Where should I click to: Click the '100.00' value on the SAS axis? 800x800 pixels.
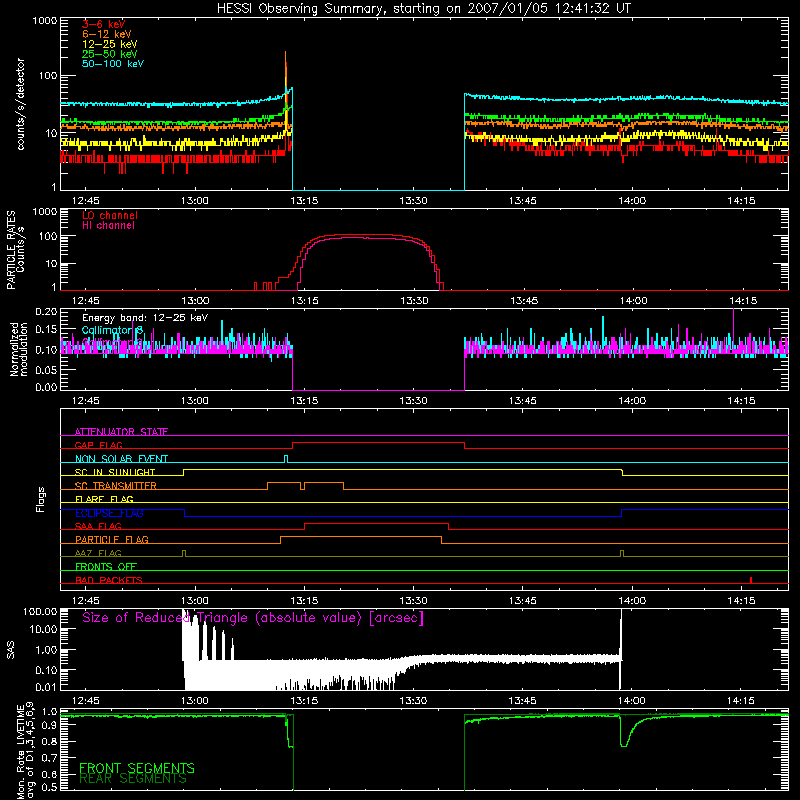(40, 612)
